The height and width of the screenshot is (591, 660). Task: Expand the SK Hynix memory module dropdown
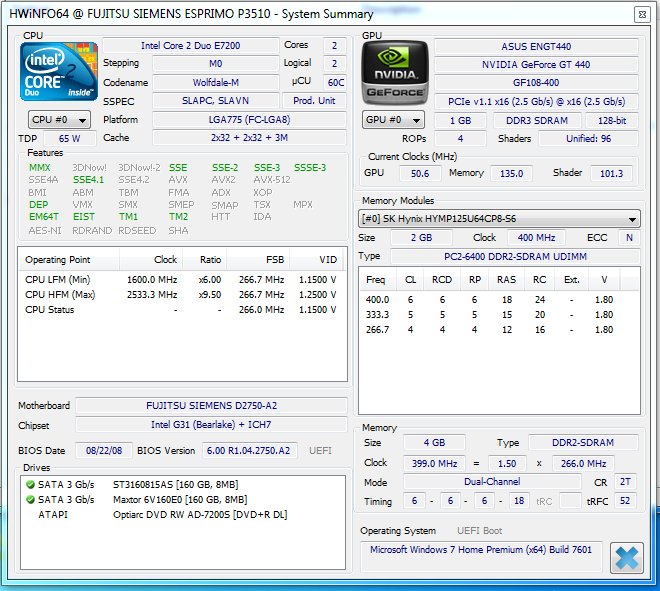[x=499, y=219]
